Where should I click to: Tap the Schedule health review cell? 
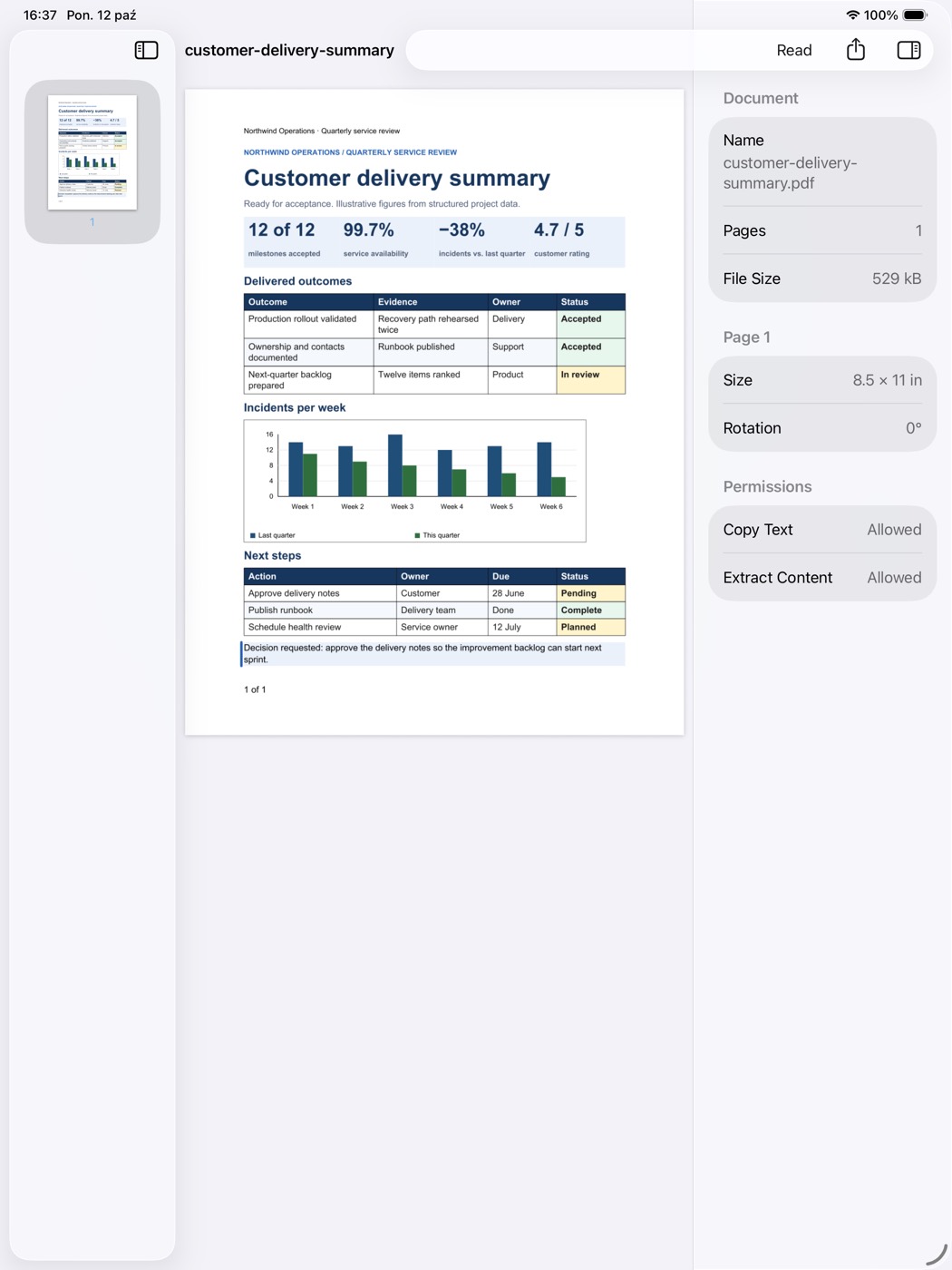coord(321,627)
